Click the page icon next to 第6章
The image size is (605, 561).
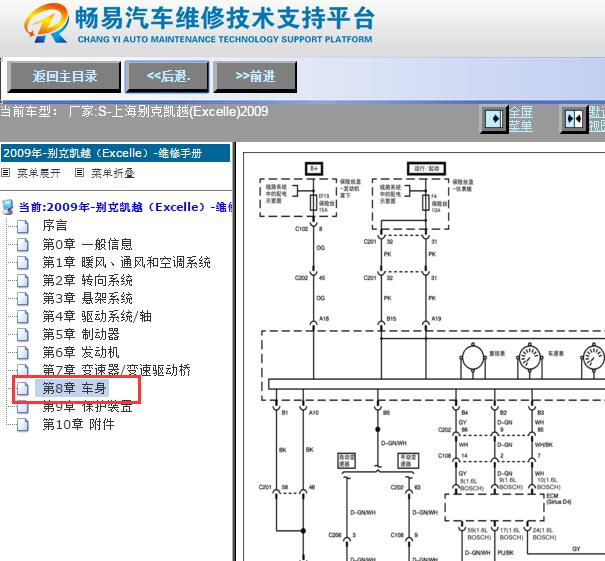coord(23,352)
